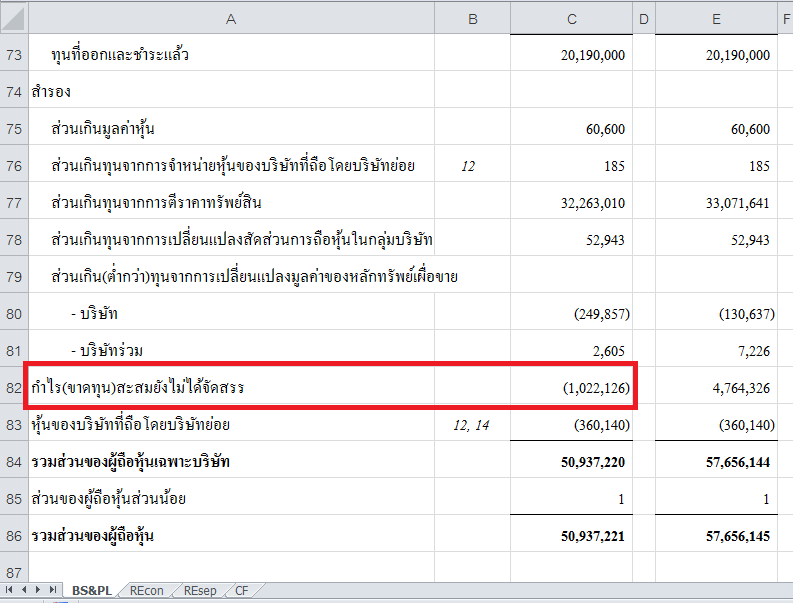Screen dimensions: 793x603
Task: Go to next sheet tab arrow
Action: click(x=37, y=590)
